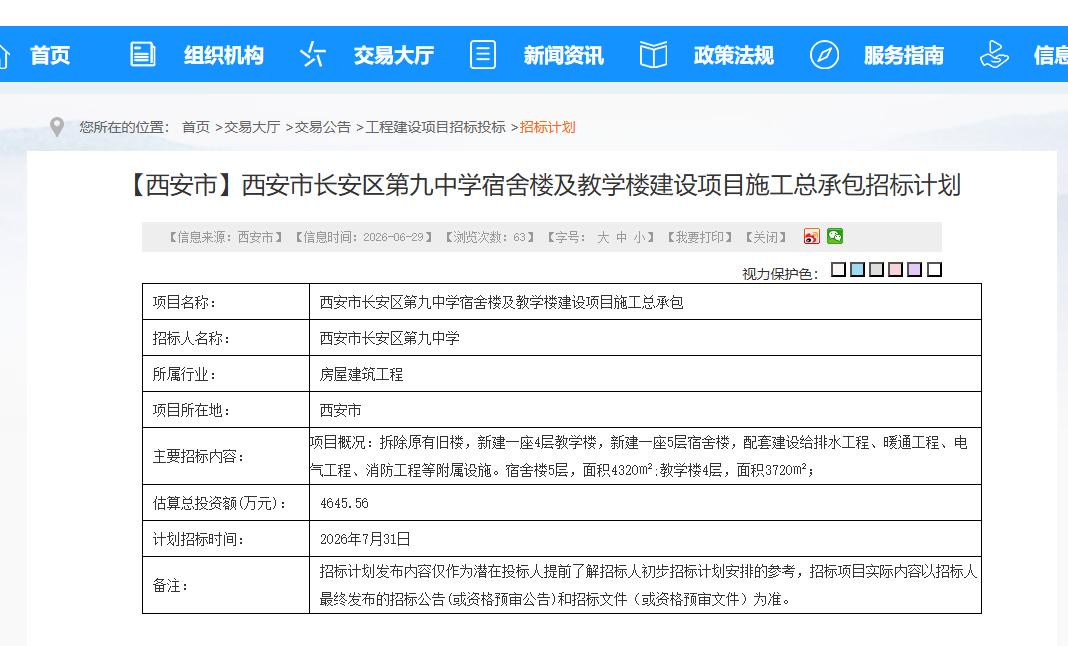Click the 信息来源：西安市 text
The height and width of the screenshot is (646, 1068).
coord(226,237)
